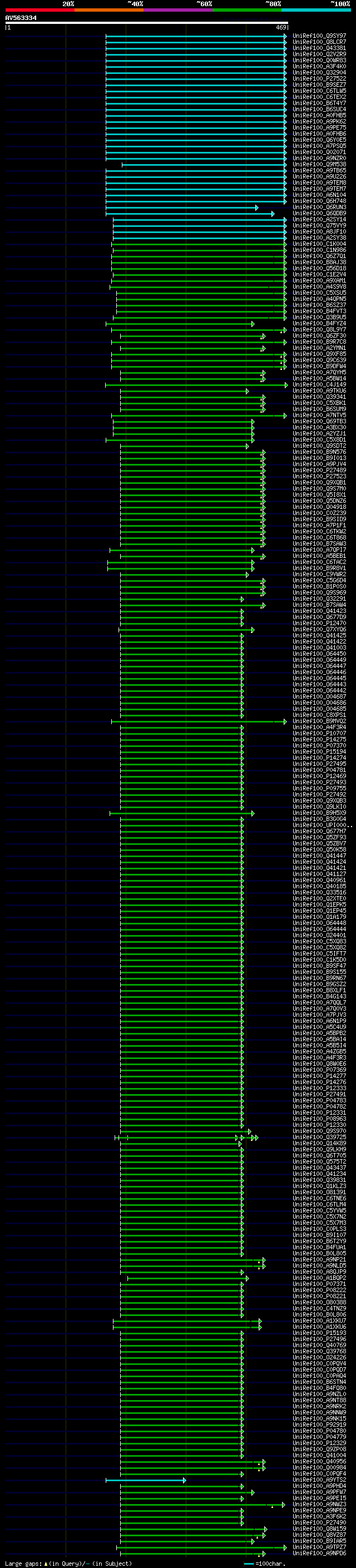Screen dimensions: 356x1568
Task: Select the AV563334 query label
Action: (21, 18)
